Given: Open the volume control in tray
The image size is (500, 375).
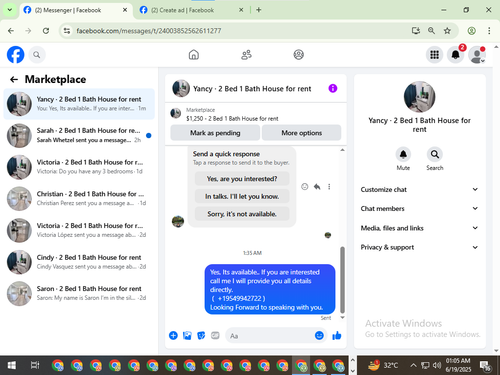Looking at the screenshot, I should [x=437, y=365].
